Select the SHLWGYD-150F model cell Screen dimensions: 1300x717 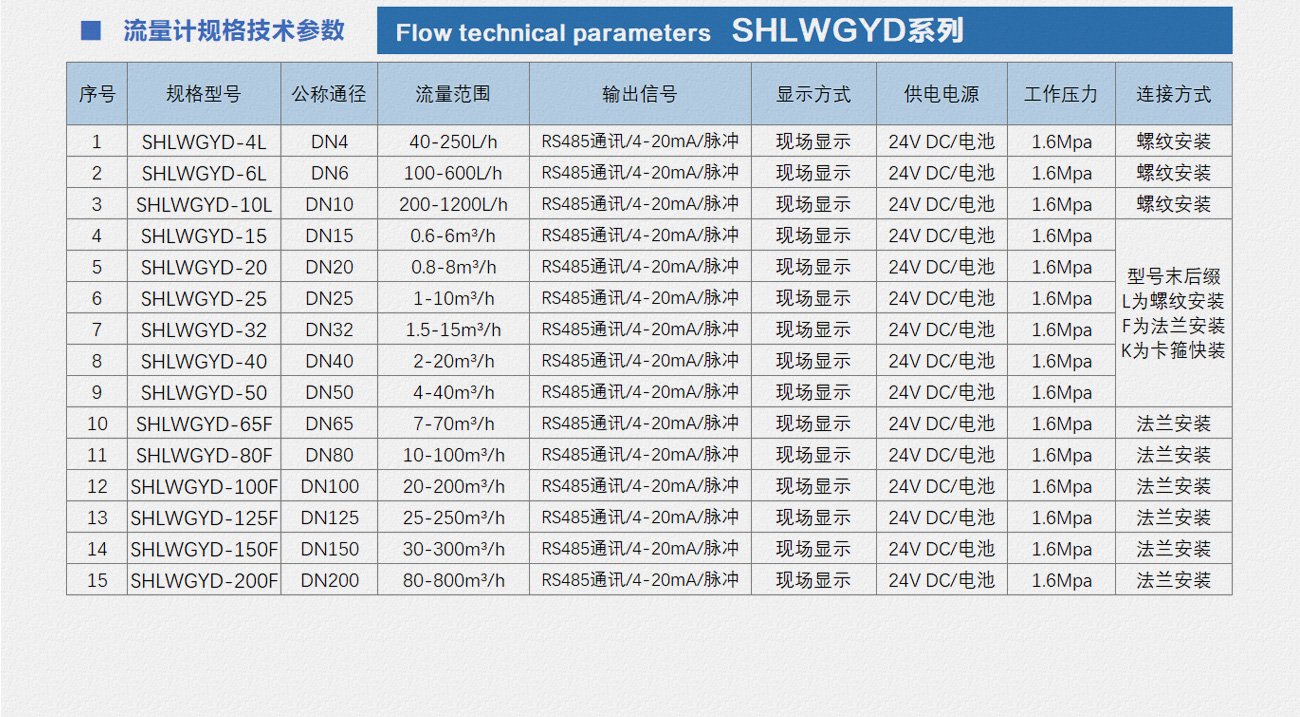click(x=204, y=549)
